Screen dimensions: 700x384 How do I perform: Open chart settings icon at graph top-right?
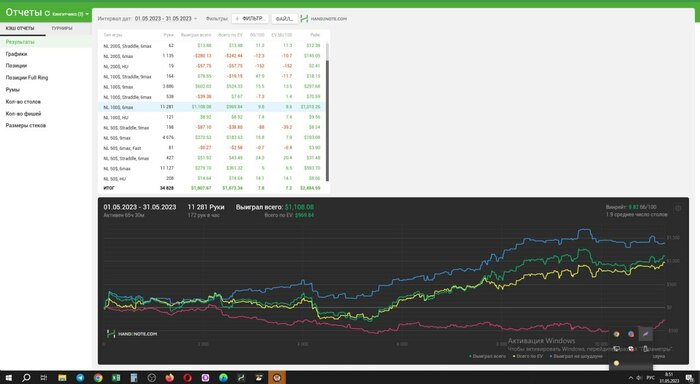click(678, 209)
